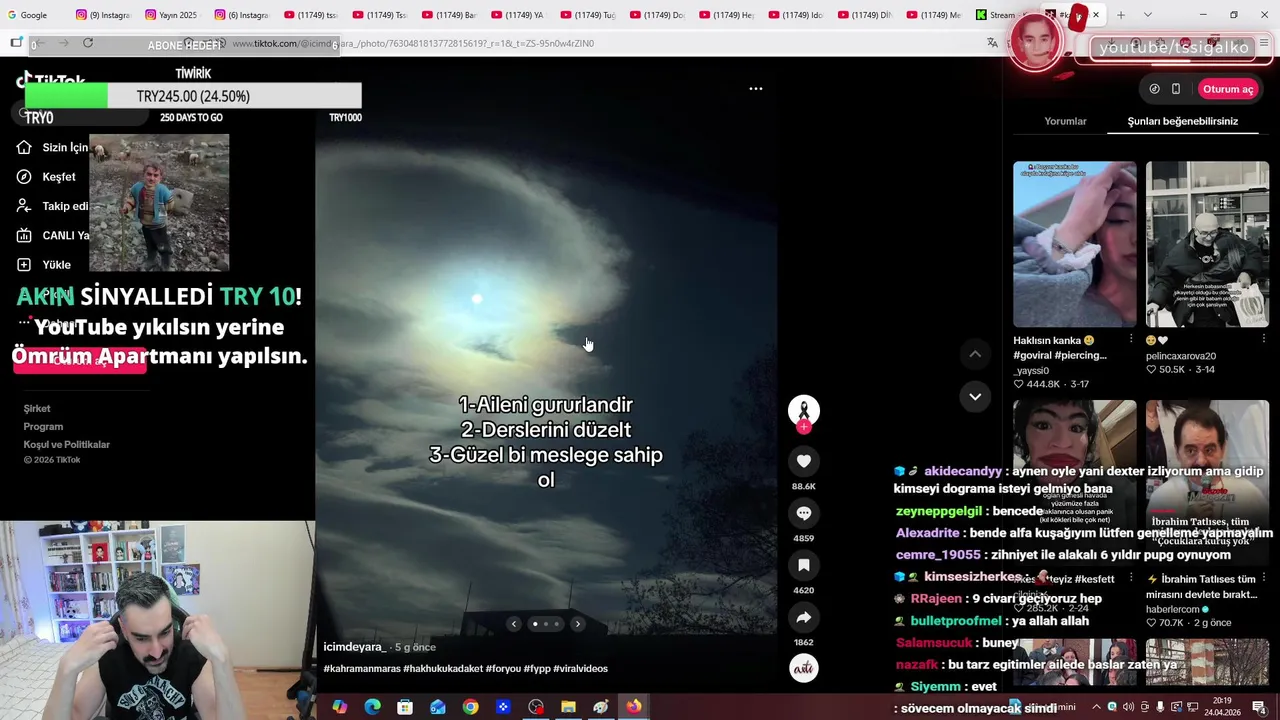Screen dimensions: 1280x720
Task: Open the #foryou hashtag
Action: coord(503,668)
